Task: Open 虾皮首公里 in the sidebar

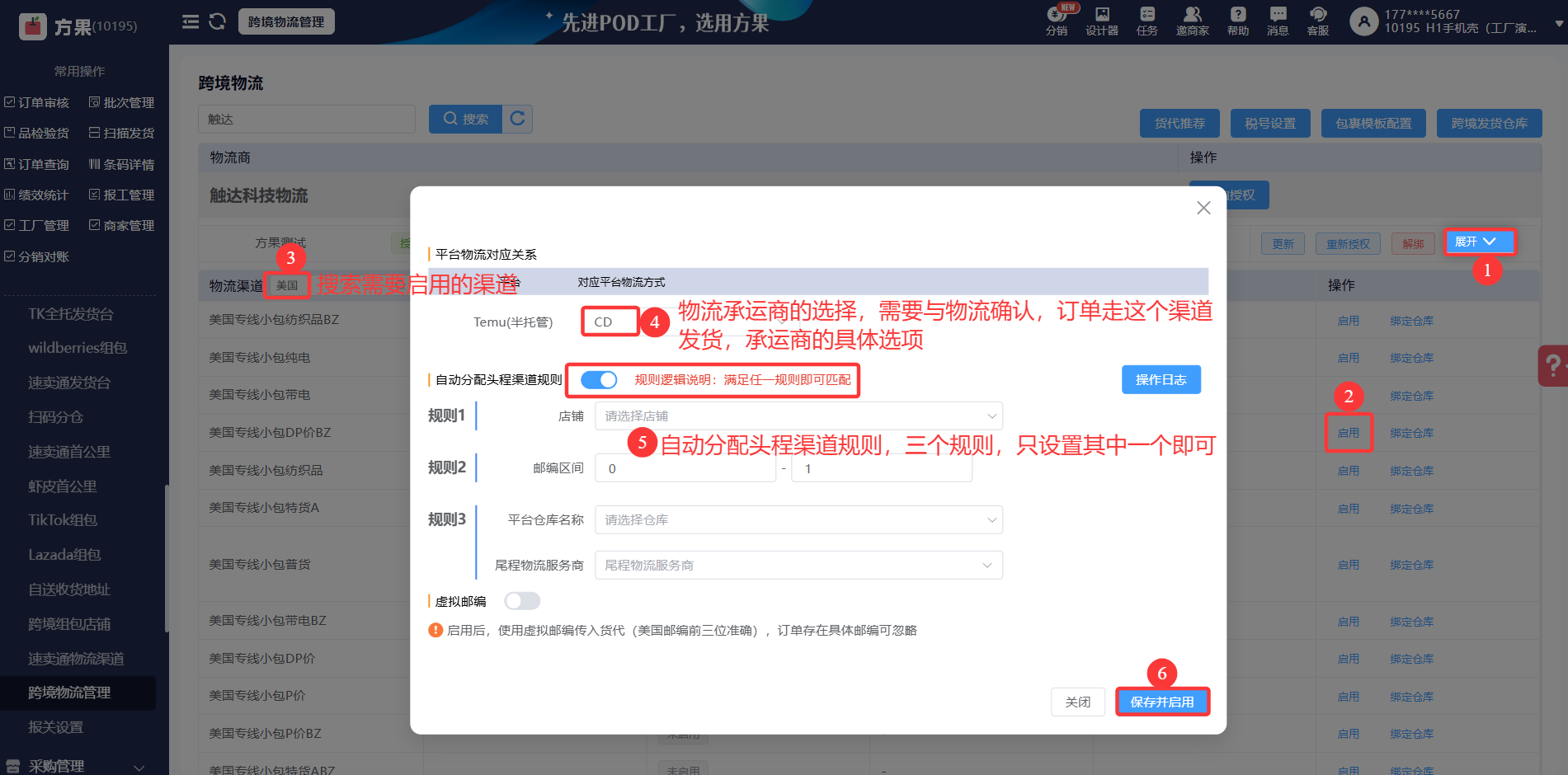Action: click(63, 486)
